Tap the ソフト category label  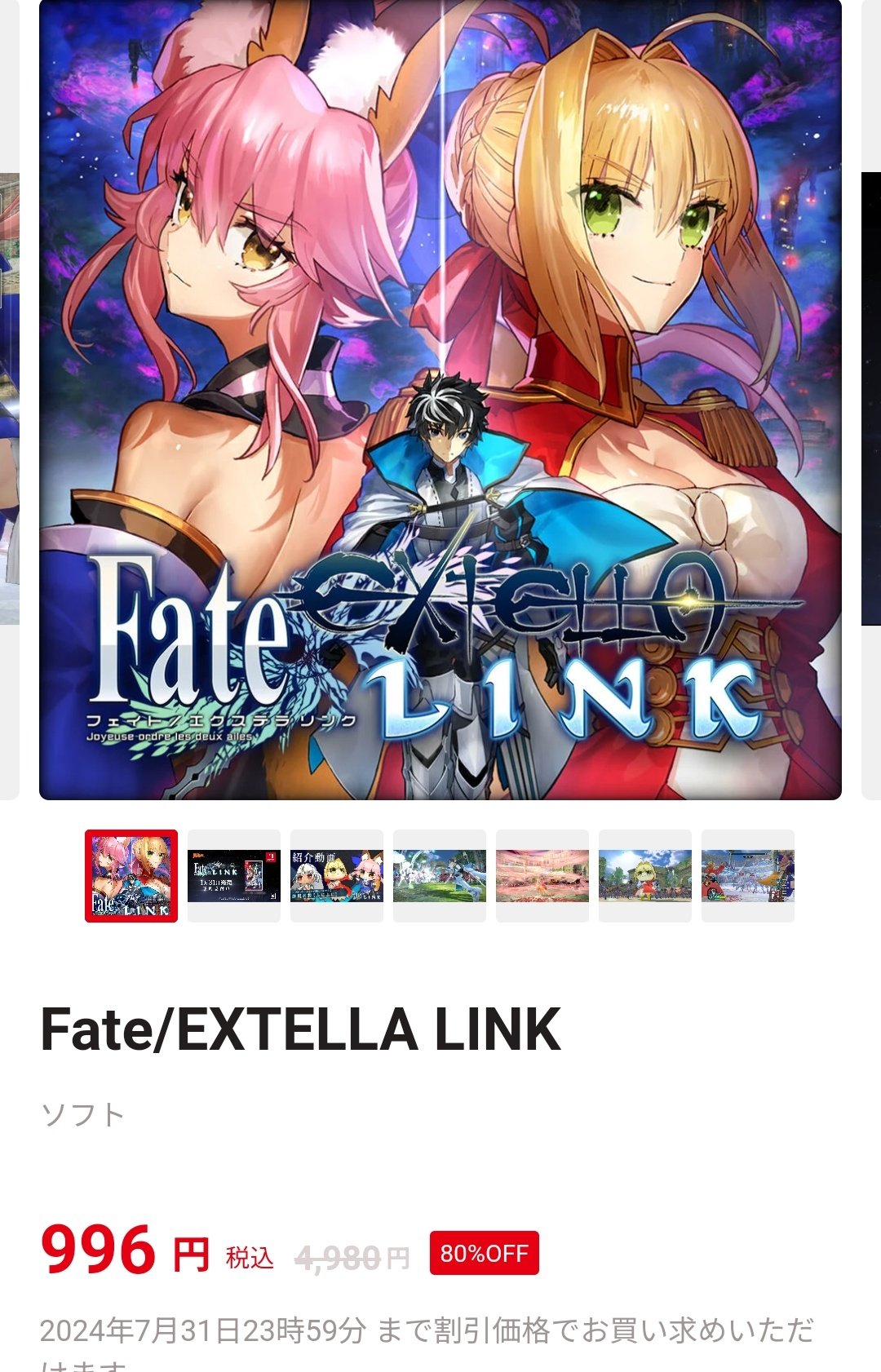tap(82, 1114)
